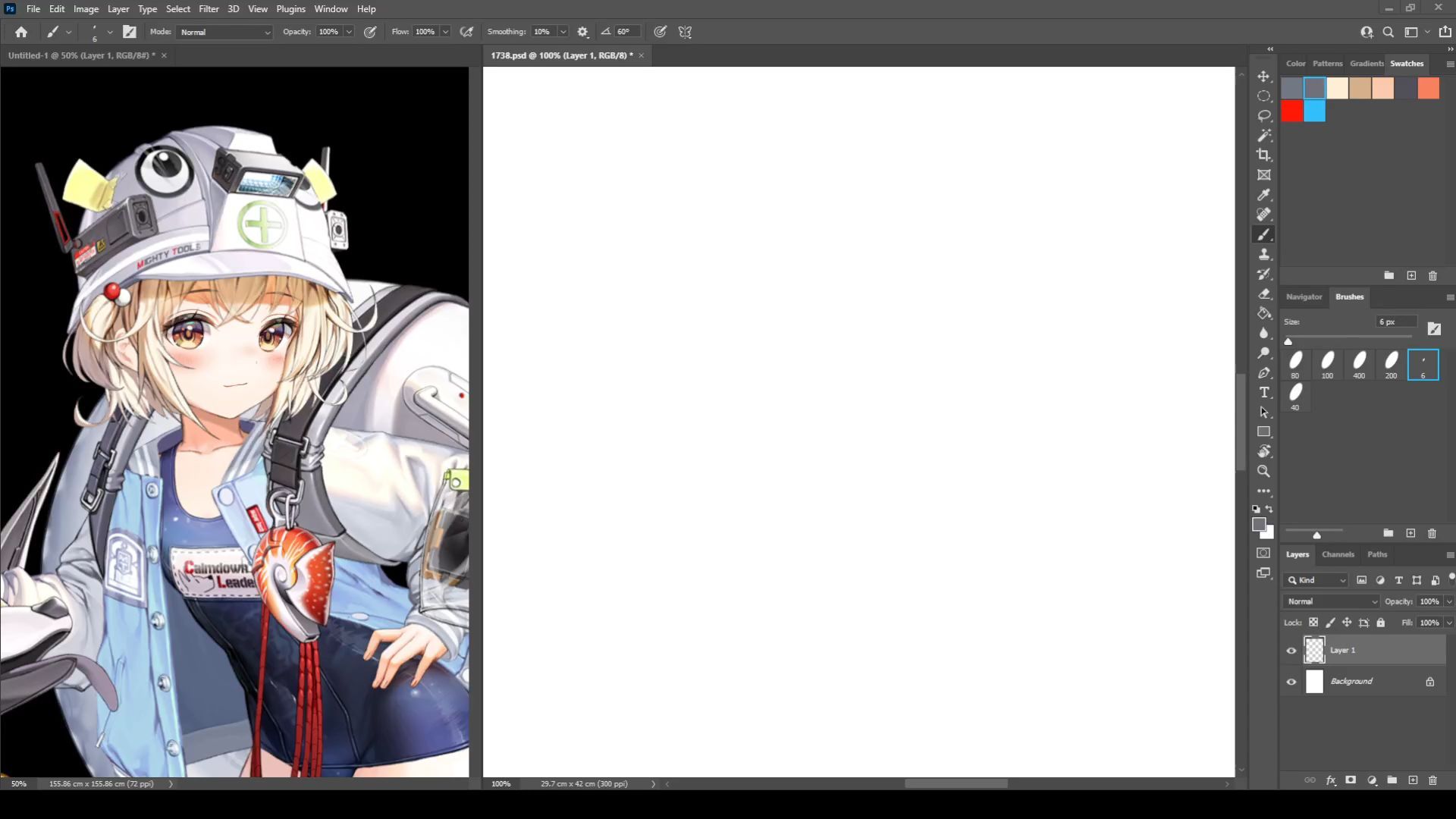
Task: Expand the brush Opacity slider dropdown
Action: (x=349, y=32)
